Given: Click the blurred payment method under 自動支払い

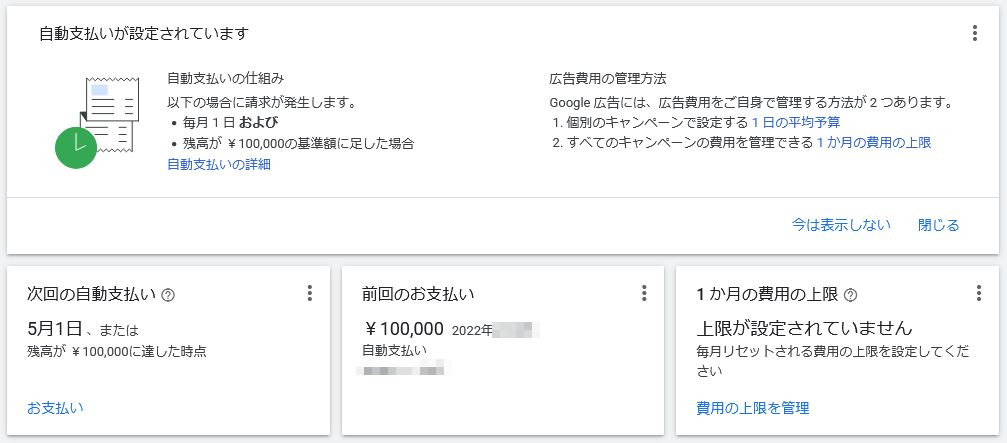Looking at the screenshot, I should tap(403, 369).
